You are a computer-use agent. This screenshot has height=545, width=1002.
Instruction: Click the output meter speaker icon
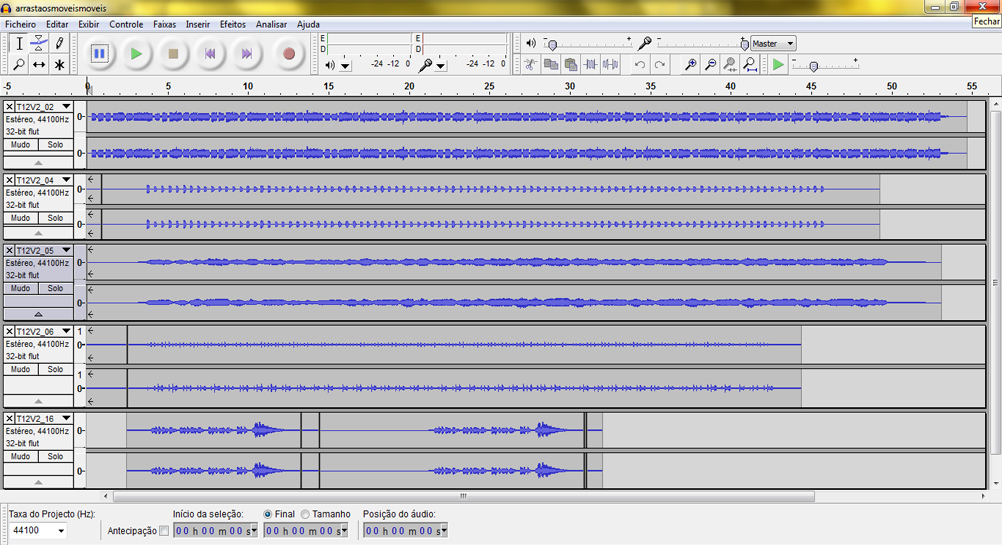click(330, 65)
